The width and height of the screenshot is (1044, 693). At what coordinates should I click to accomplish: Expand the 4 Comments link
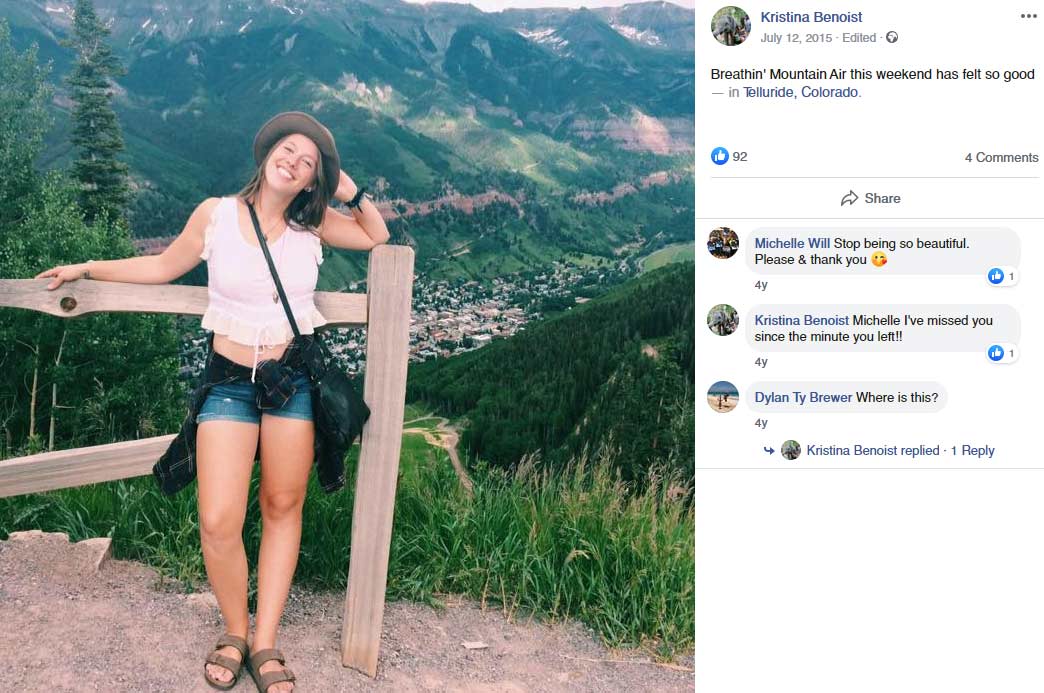pos(1001,157)
